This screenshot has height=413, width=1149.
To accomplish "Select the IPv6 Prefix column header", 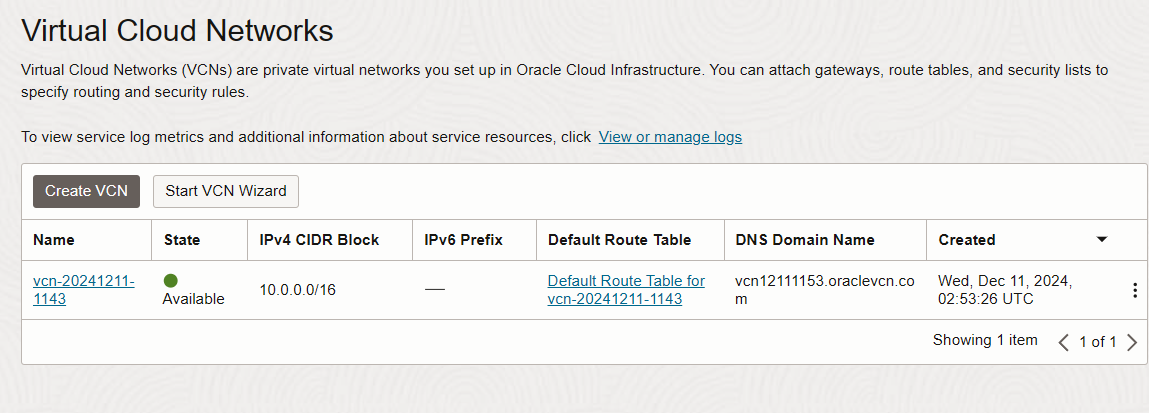I will pos(463,240).
